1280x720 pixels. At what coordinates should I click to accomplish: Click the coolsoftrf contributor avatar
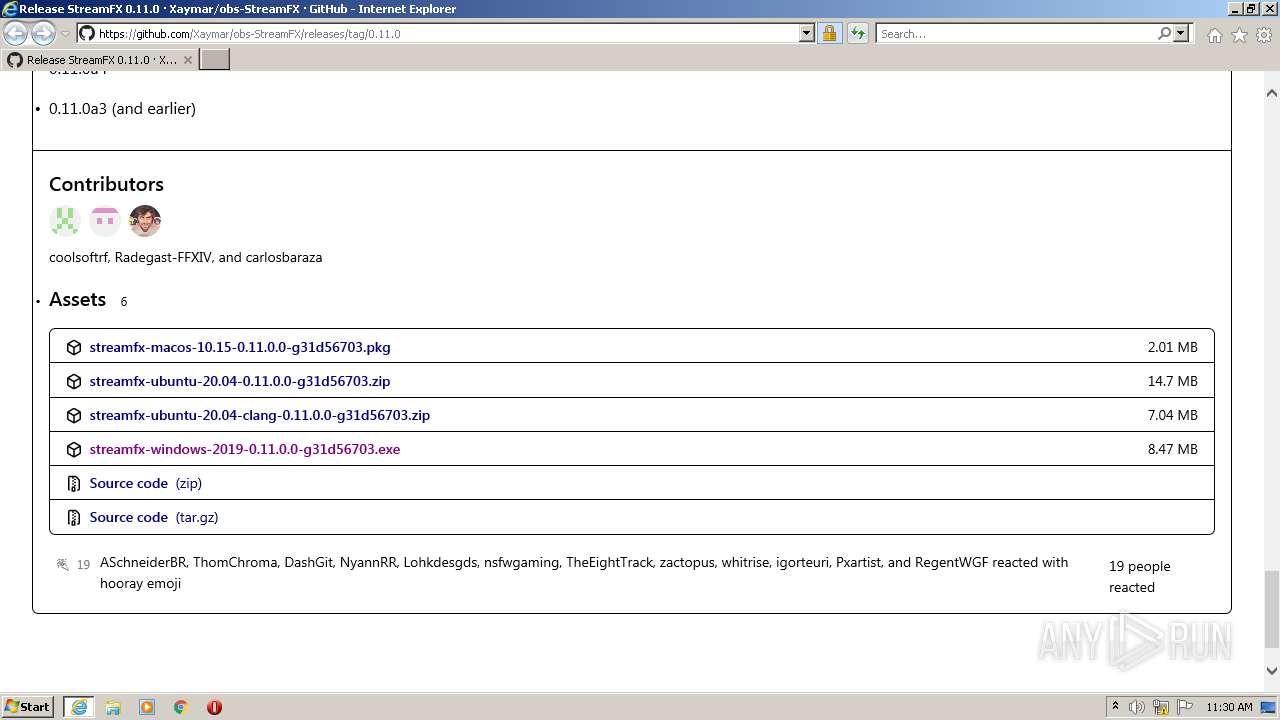[65, 221]
